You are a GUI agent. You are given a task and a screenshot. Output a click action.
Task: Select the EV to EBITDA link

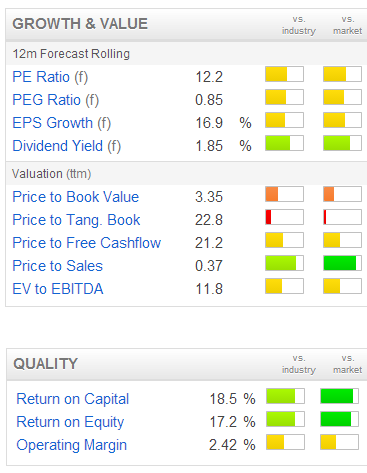point(58,289)
